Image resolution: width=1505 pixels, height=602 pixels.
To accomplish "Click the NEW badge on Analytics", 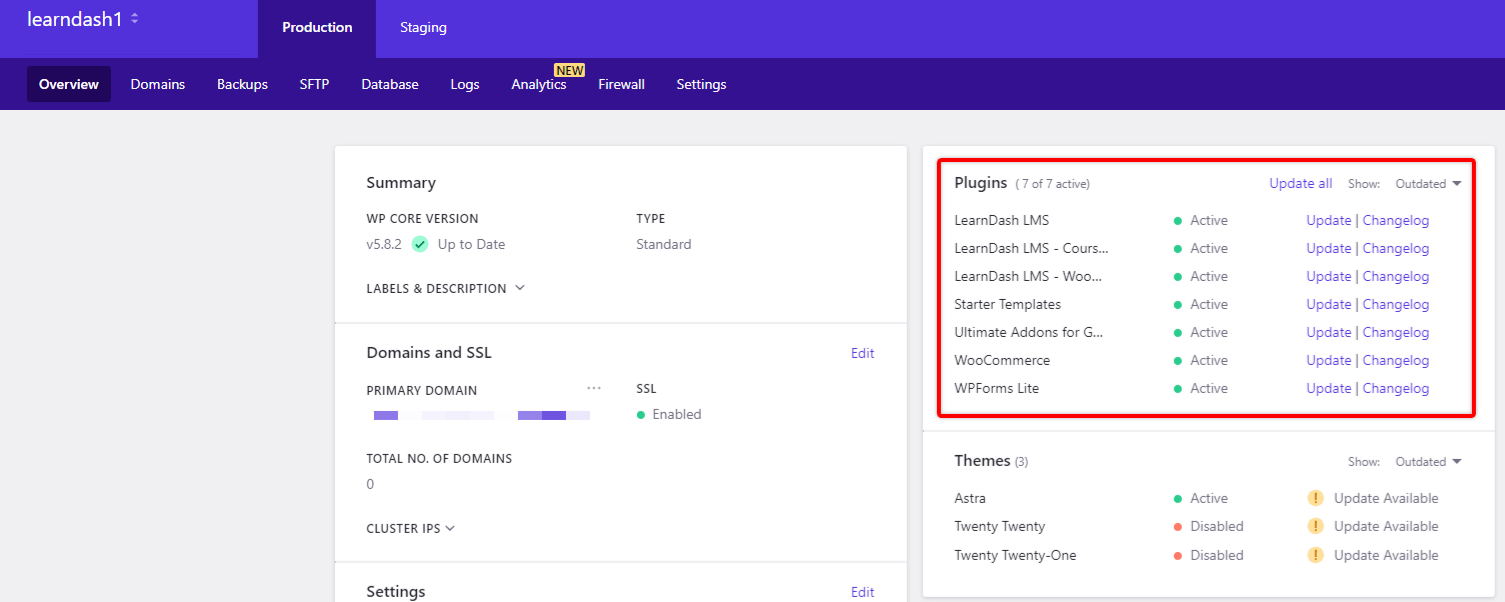I will [x=569, y=70].
